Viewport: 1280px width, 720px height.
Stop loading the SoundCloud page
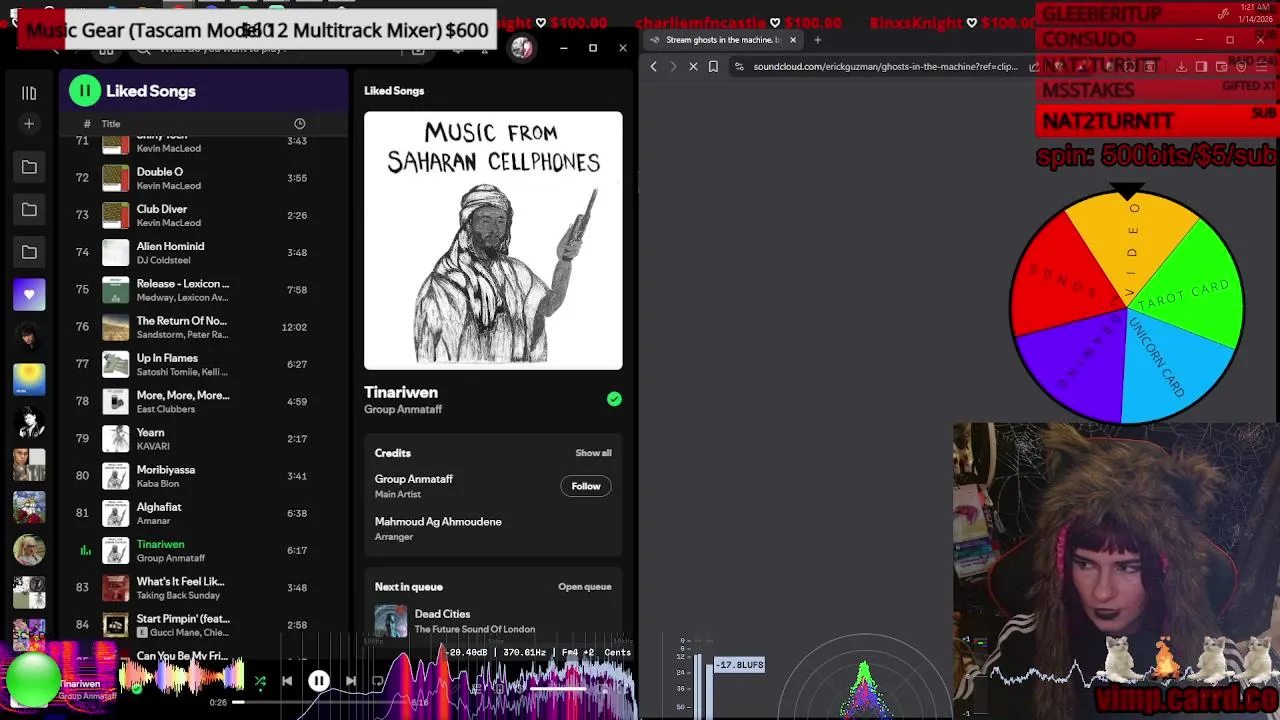(693, 67)
